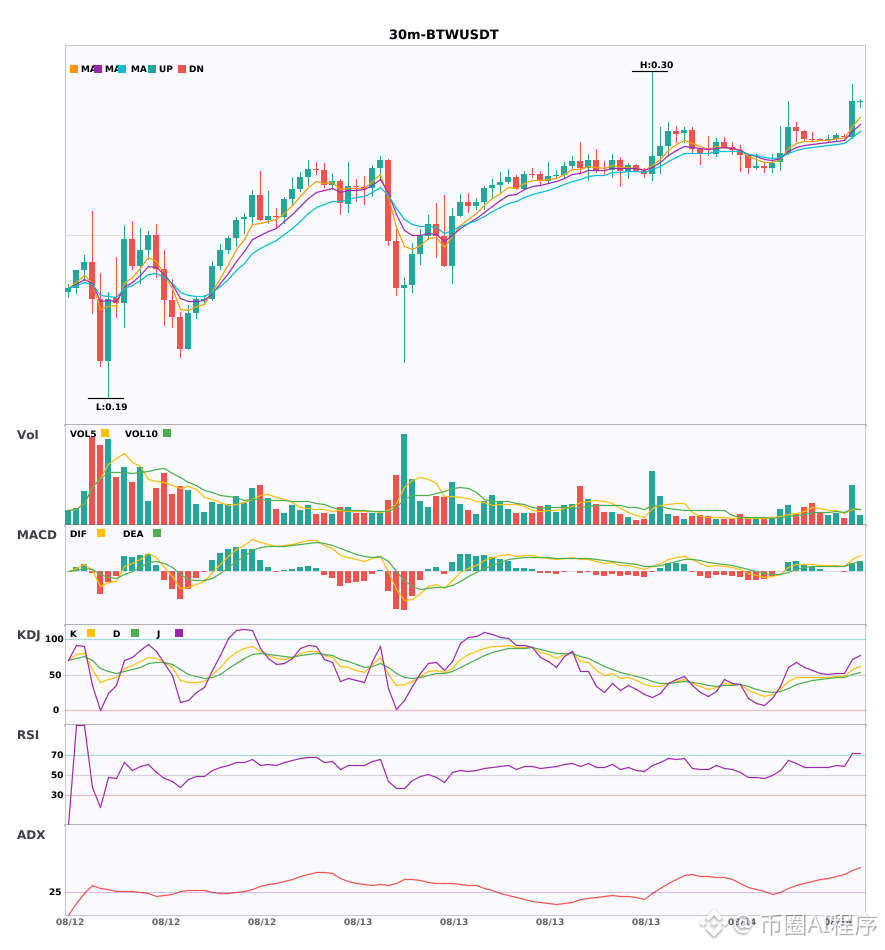The height and width of the screenshot is (950, 885).
Task: Select the red DN legend swatch
Action: pos(182,69)
